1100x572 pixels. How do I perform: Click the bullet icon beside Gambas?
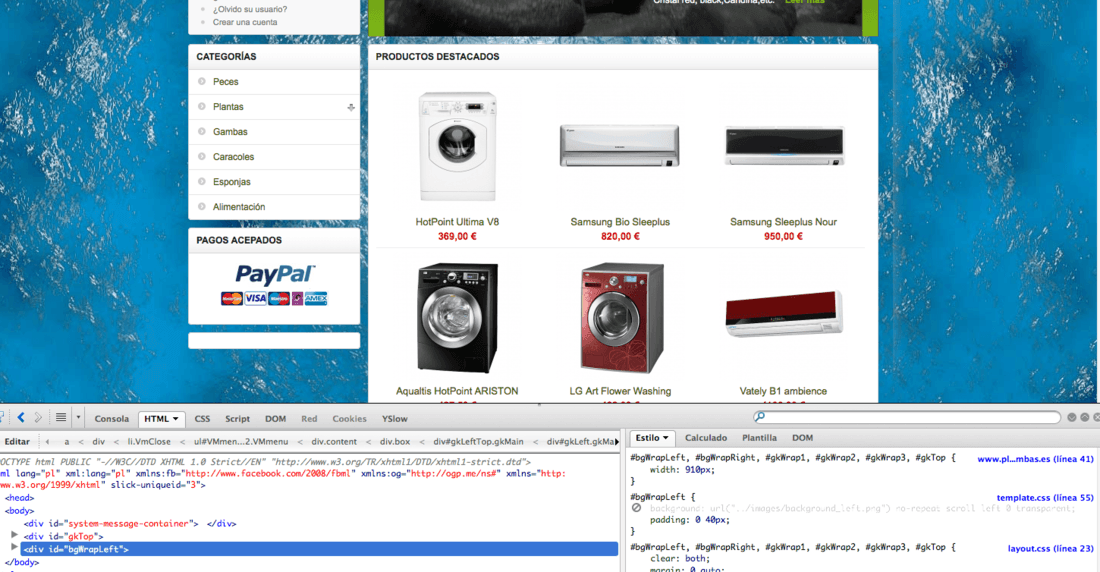(x=202, y=131)
